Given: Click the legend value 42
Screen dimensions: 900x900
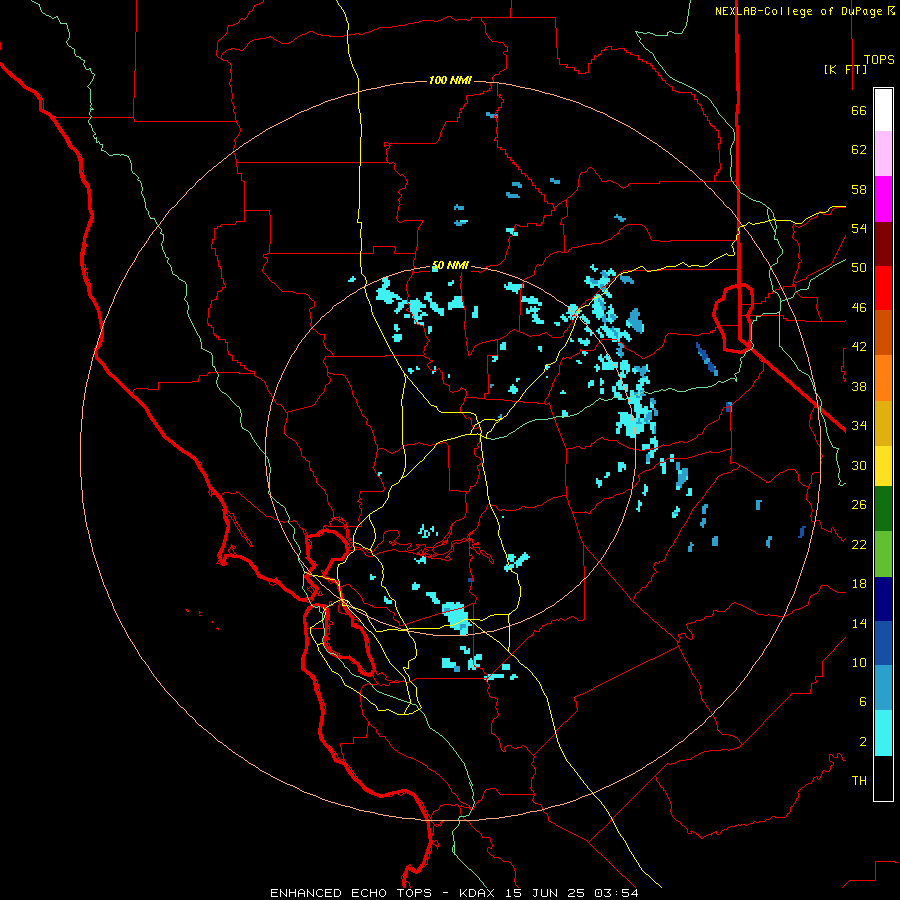Looking at the screenshot, I should coord(859,347).
